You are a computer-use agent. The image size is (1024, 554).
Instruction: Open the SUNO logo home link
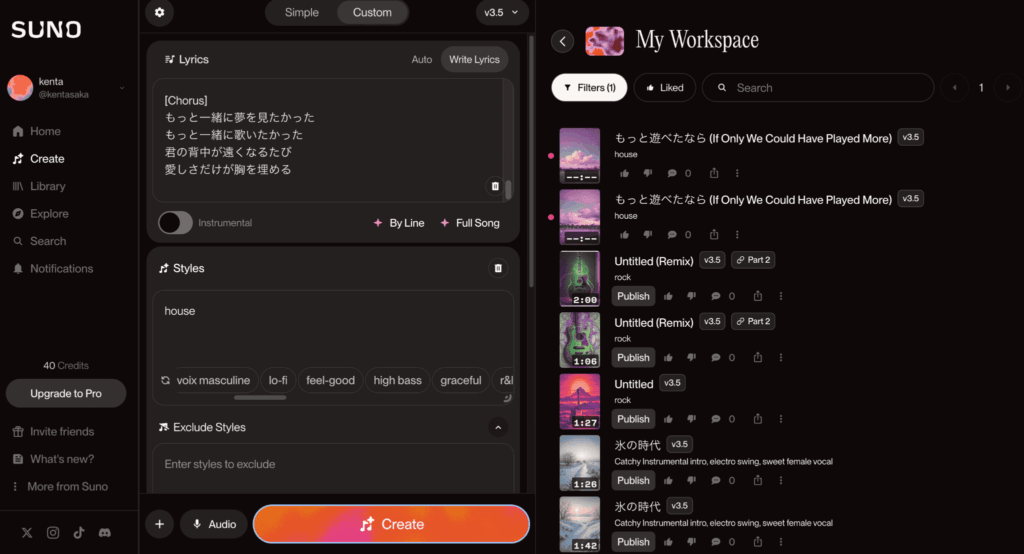coord(46,29)
